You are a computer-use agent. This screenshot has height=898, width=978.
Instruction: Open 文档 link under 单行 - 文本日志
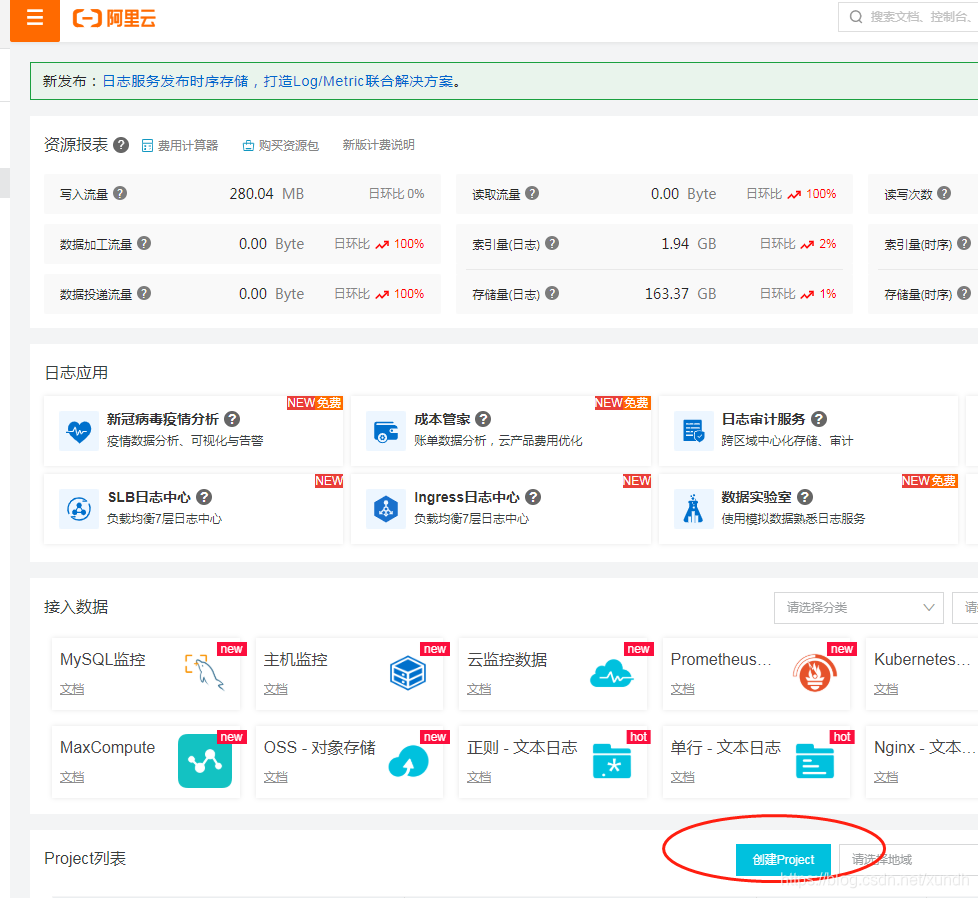(x=682, y=777)
